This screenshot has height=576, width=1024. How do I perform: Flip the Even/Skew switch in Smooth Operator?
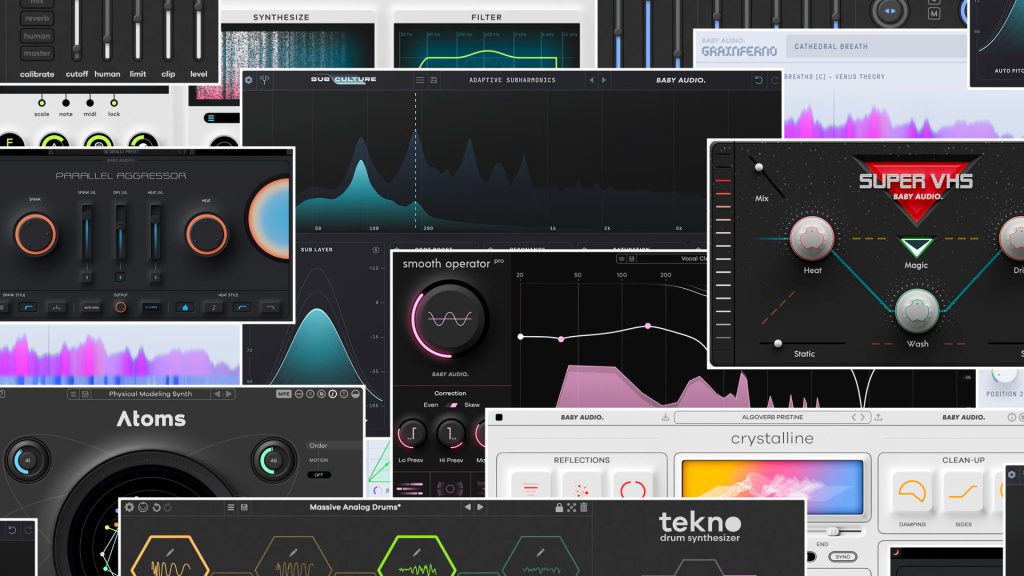point(451,405)
